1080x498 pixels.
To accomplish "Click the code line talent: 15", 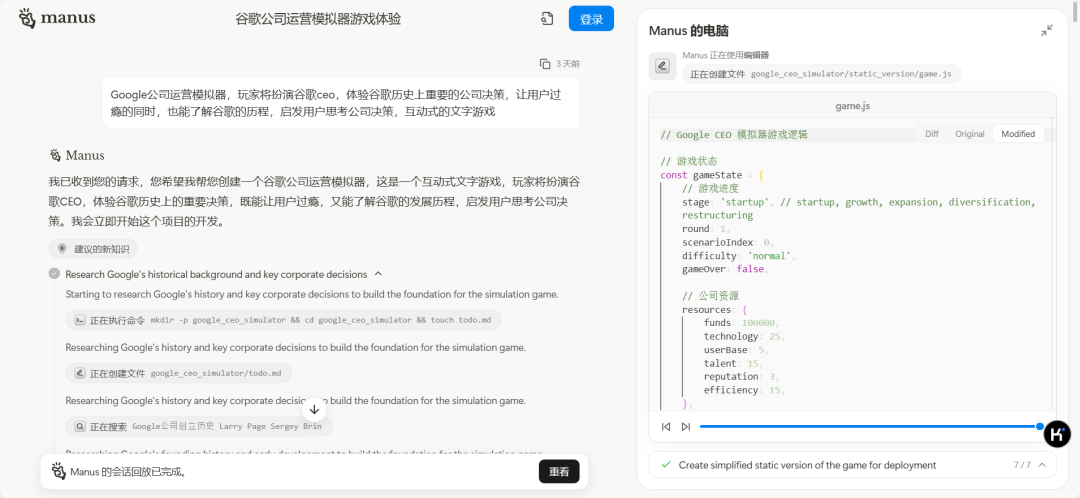I will [x=734, y=363].
